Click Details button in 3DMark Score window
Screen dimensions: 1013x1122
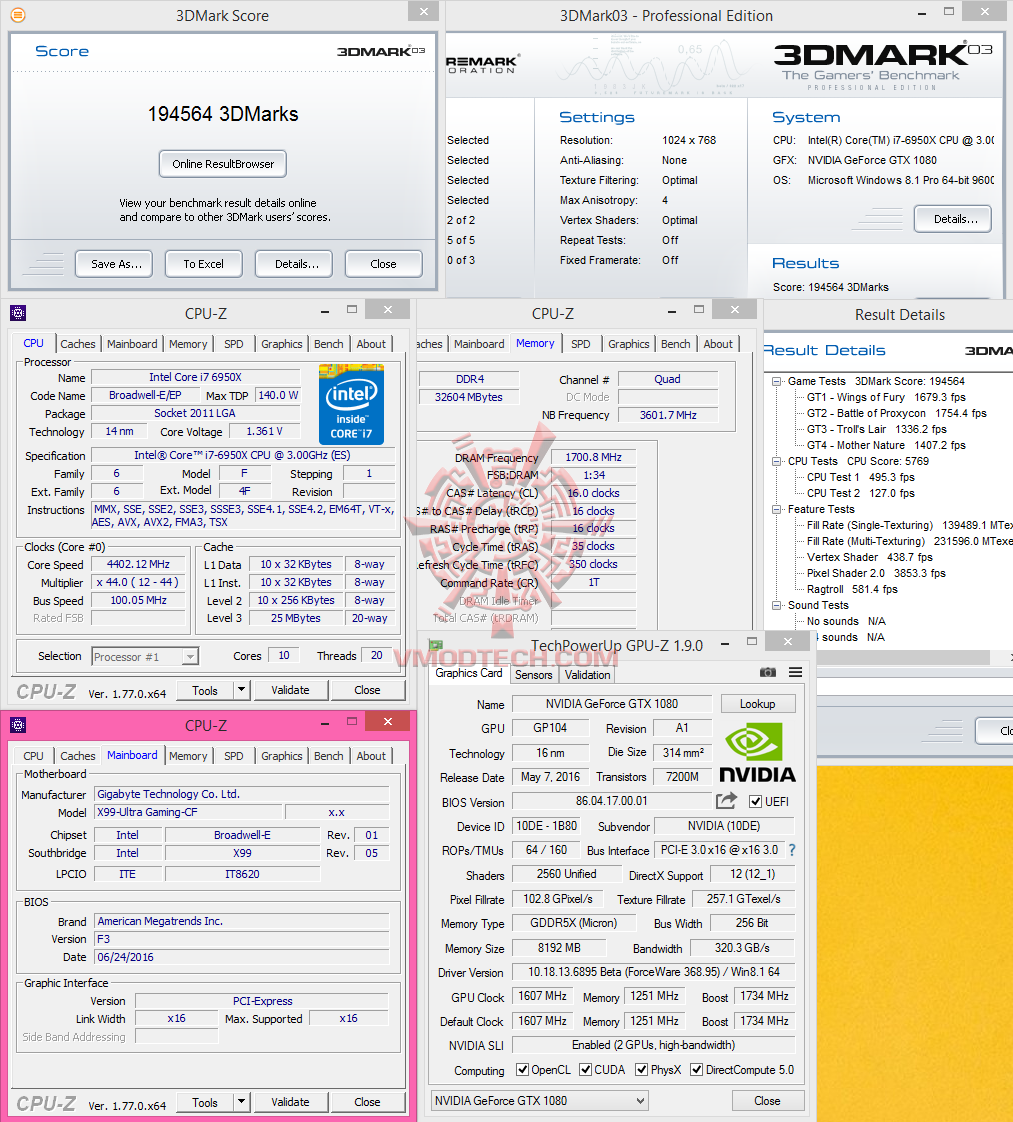(296, 264)
